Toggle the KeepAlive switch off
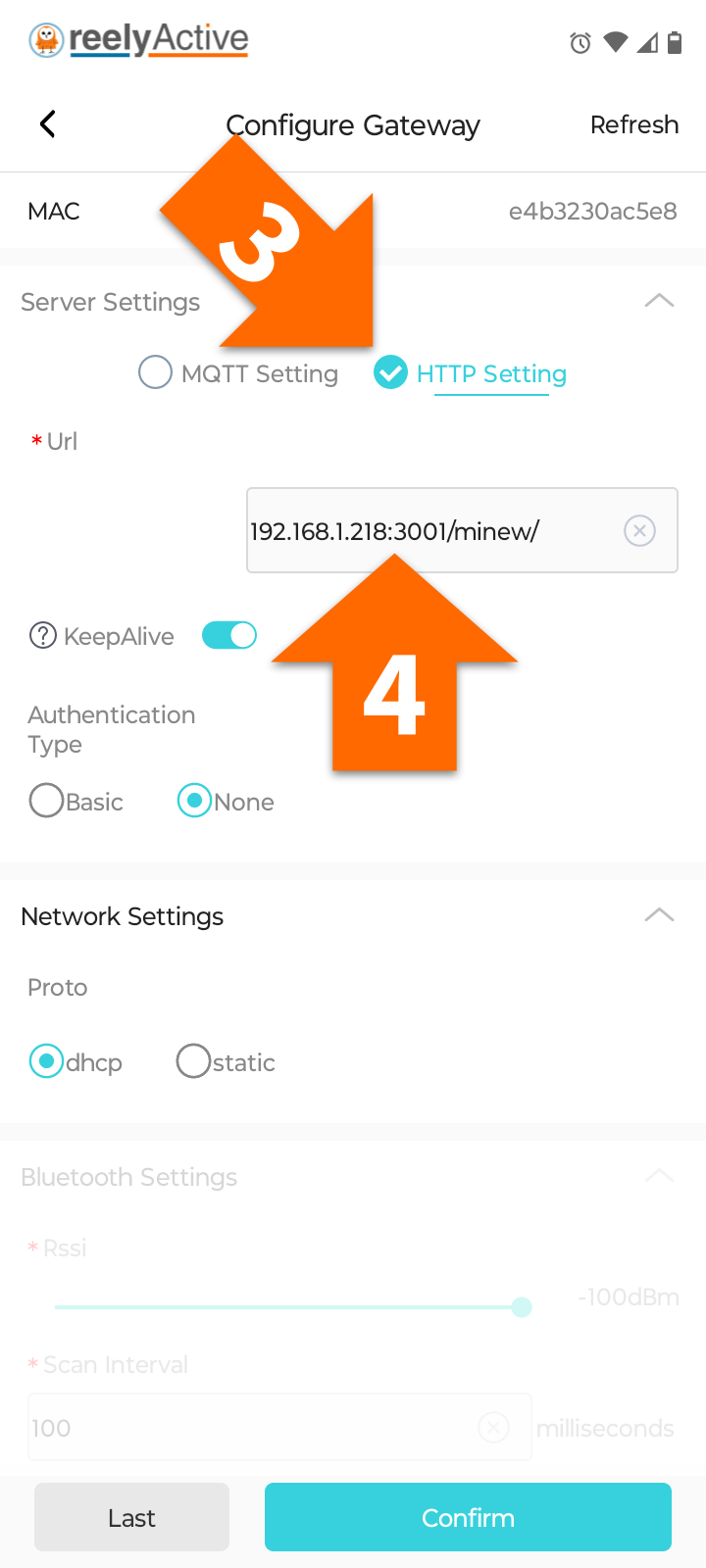Screen dimensions: 706x1568 pos(229,635)
